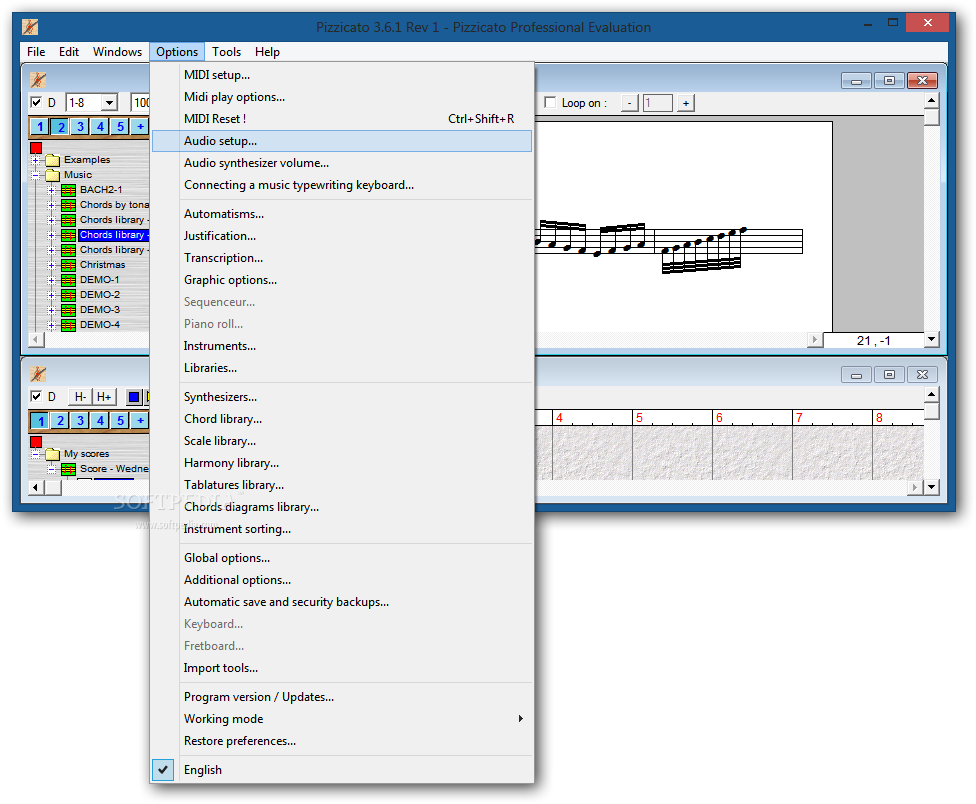Expand the Christmas tree node
This screenshot has width=976, height=804.
52,264
